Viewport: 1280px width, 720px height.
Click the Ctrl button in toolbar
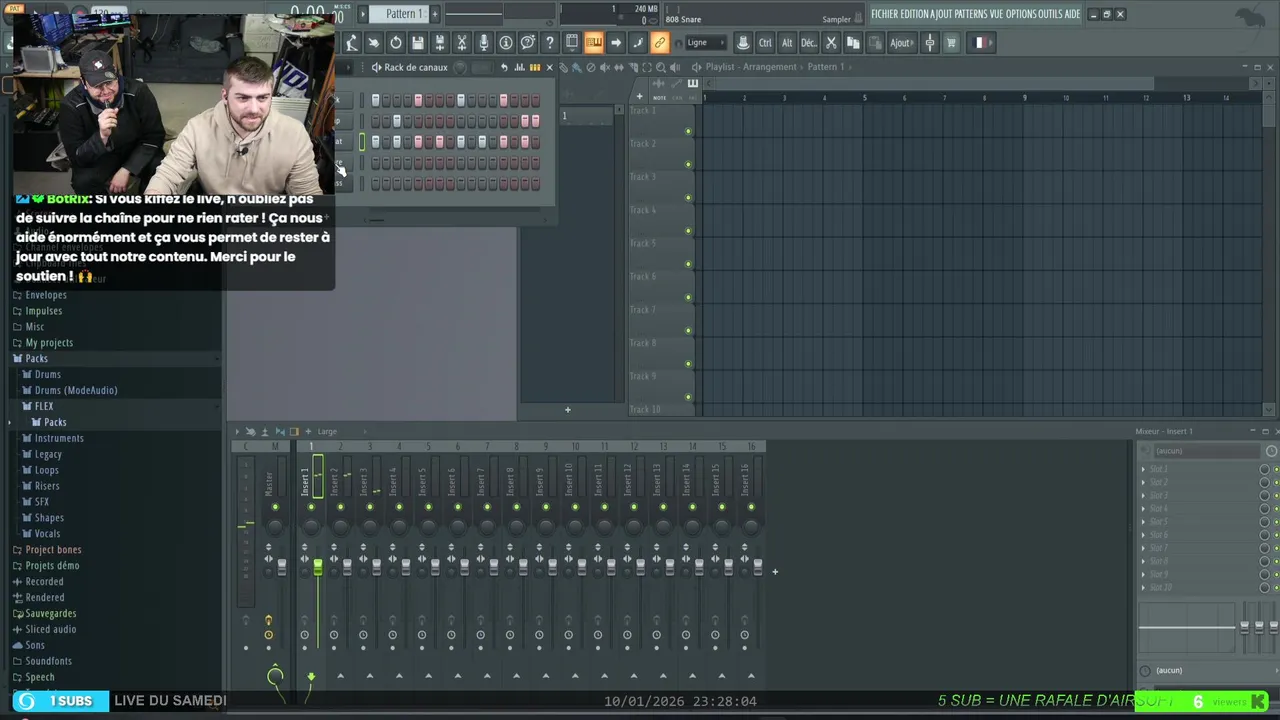[x=765, y=42]
